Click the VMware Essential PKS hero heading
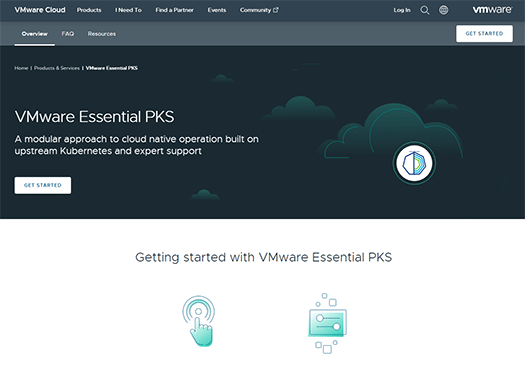 point(94,117)
